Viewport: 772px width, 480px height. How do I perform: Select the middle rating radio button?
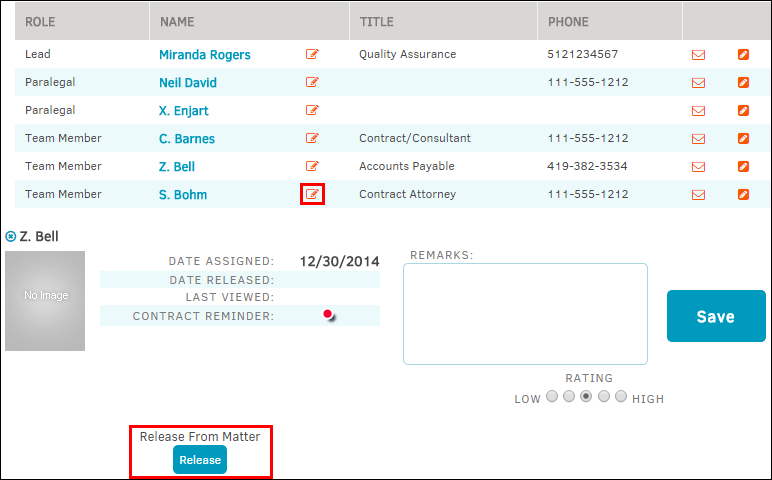coord(586,396)
